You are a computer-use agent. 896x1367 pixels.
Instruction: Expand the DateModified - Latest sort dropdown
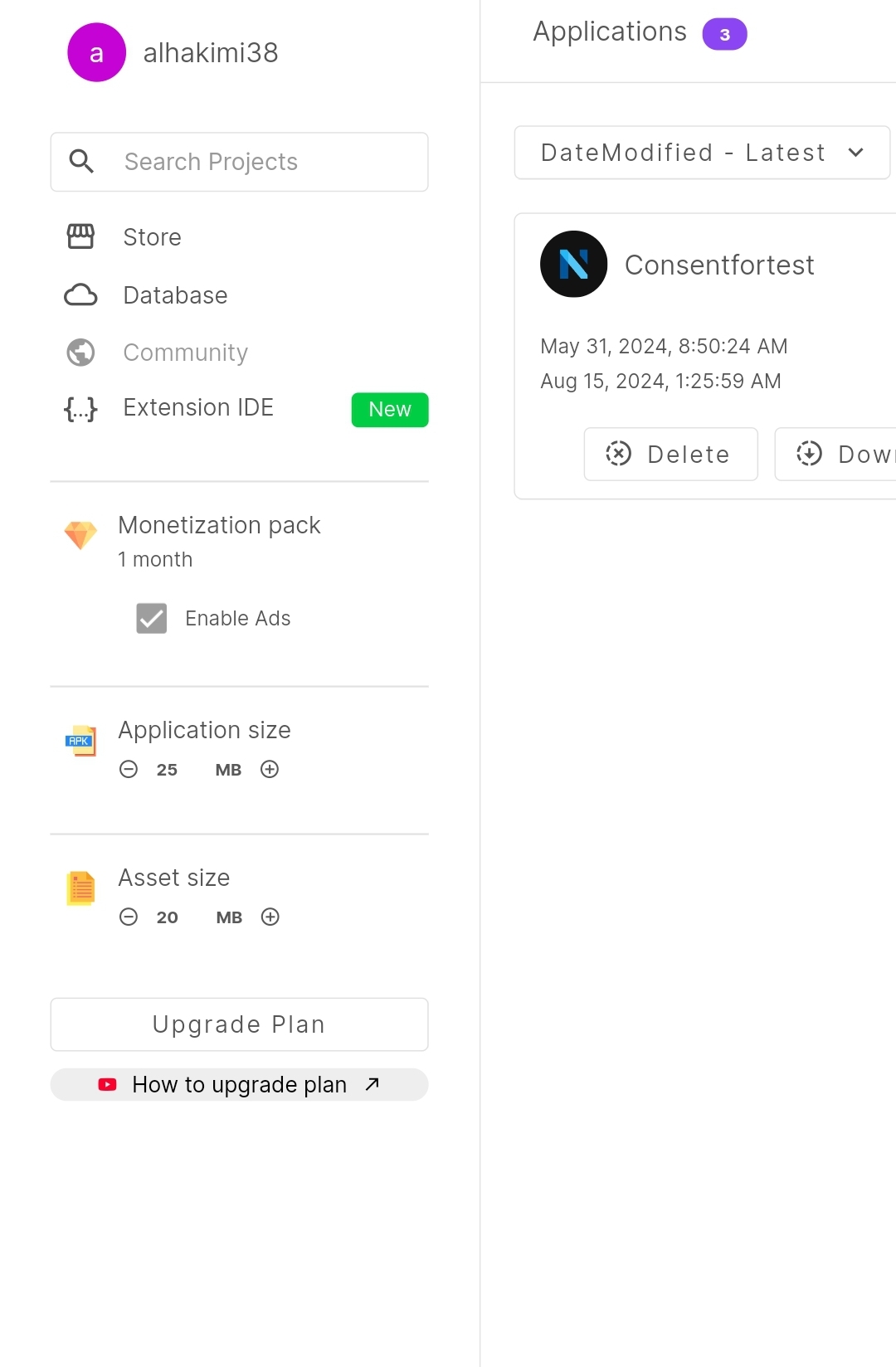(x=702, y=153)
